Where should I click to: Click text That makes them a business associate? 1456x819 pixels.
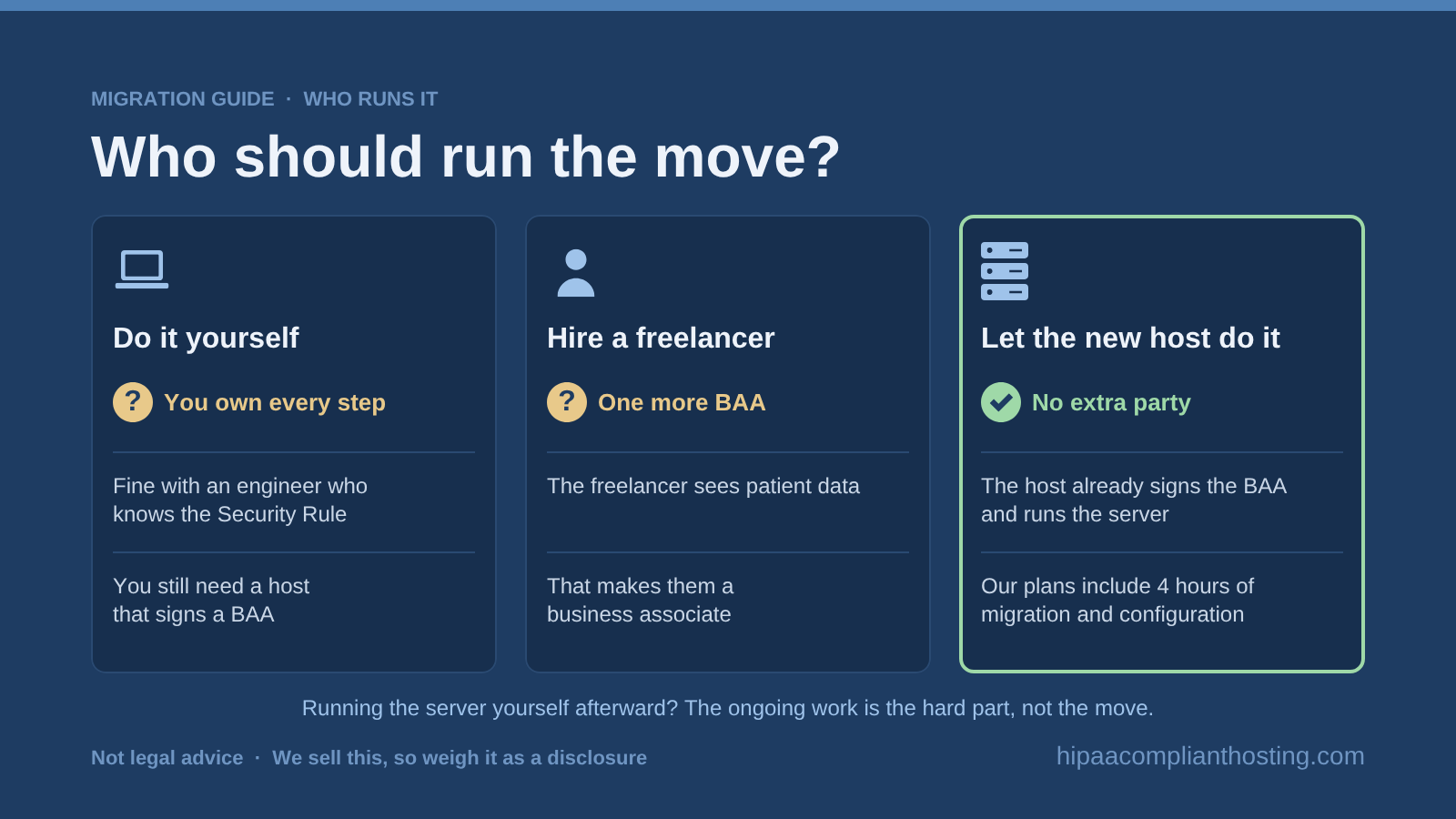point(640,601)
